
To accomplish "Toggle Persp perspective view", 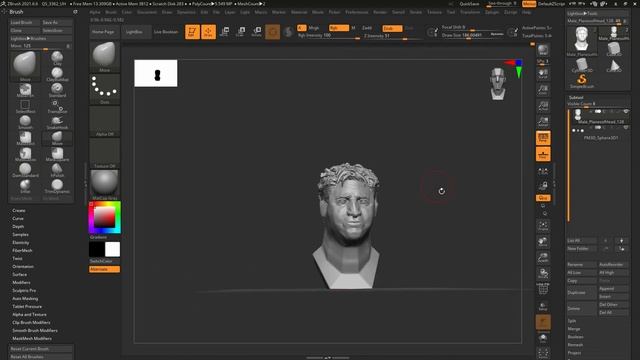I will [543, 138].
